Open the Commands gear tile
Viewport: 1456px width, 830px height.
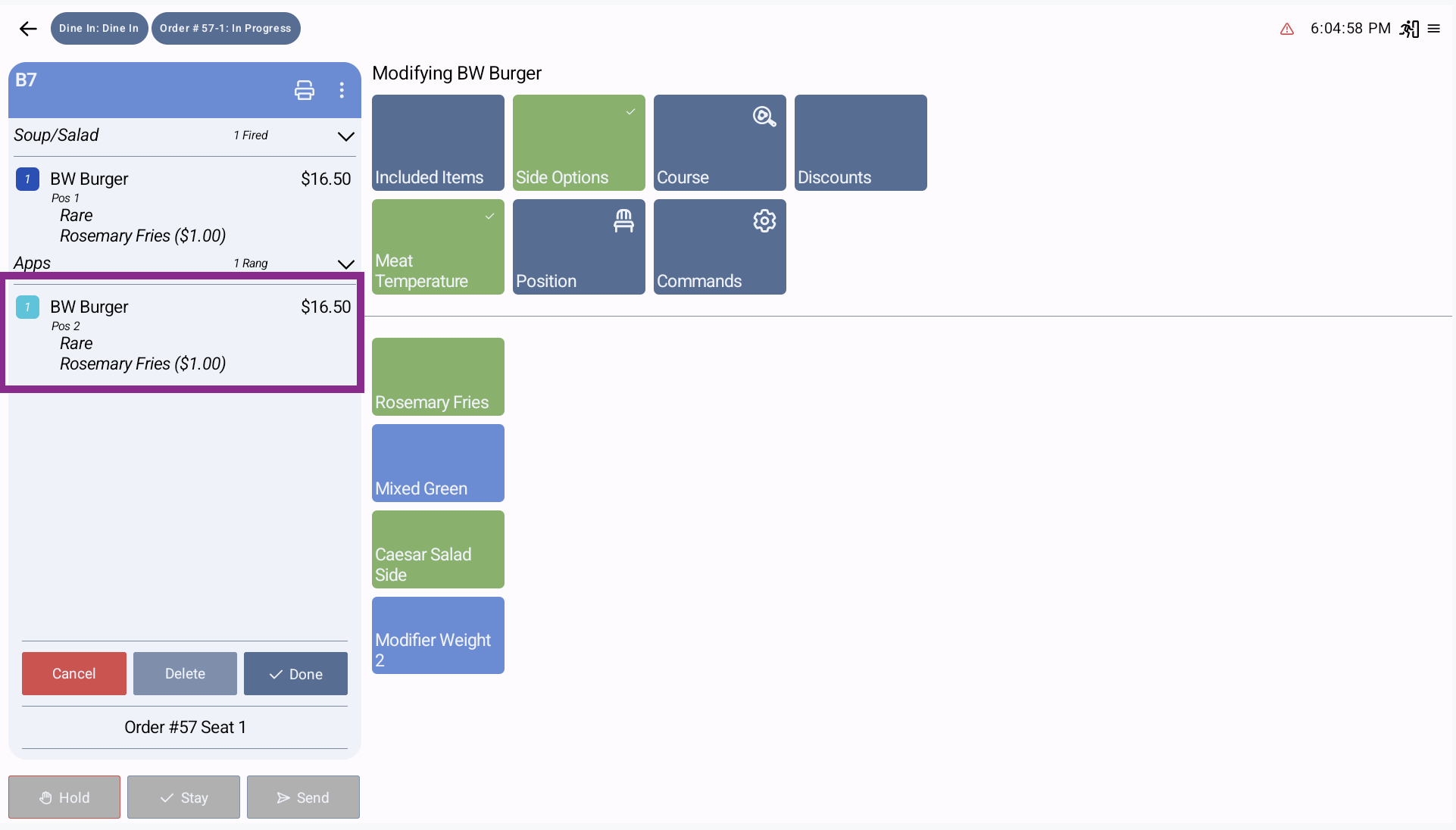pyautogui.click(x=720, y=247)
